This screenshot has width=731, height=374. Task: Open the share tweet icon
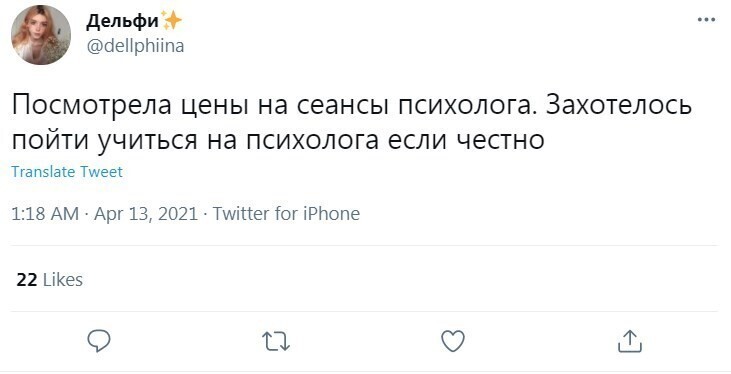pos(630,341)
